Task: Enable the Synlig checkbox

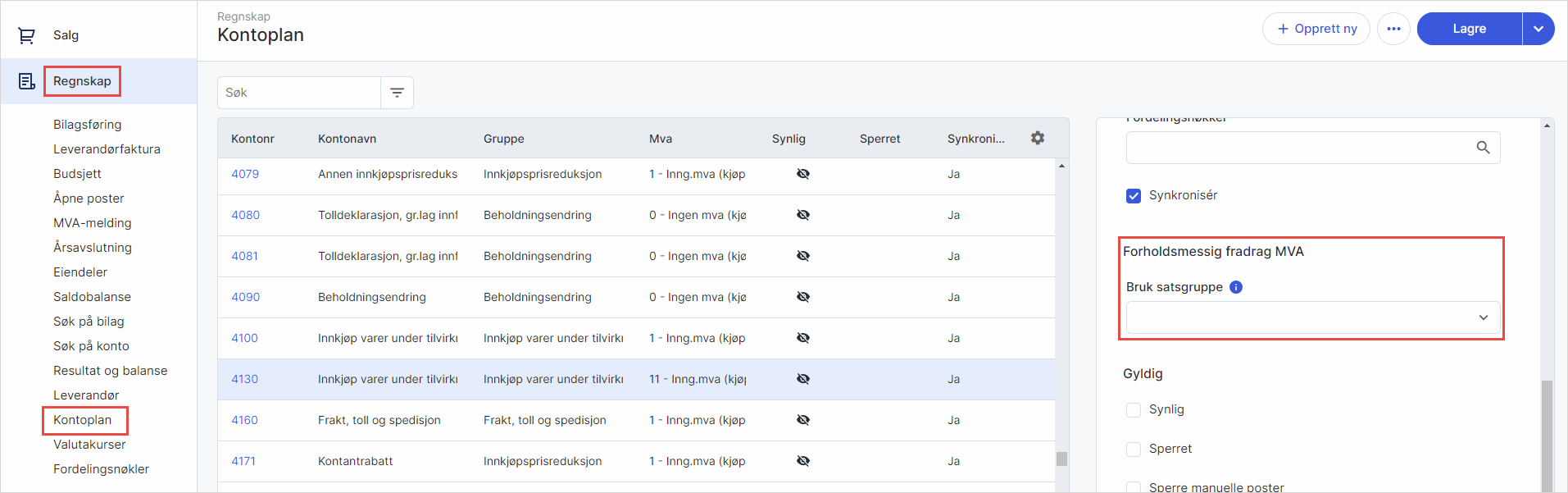Action: pyautogui.click(x=1134, y=410)
